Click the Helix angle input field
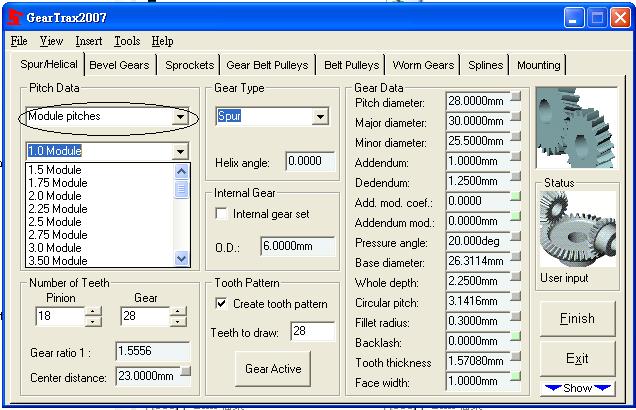636x410 pixels. [310, 161]
